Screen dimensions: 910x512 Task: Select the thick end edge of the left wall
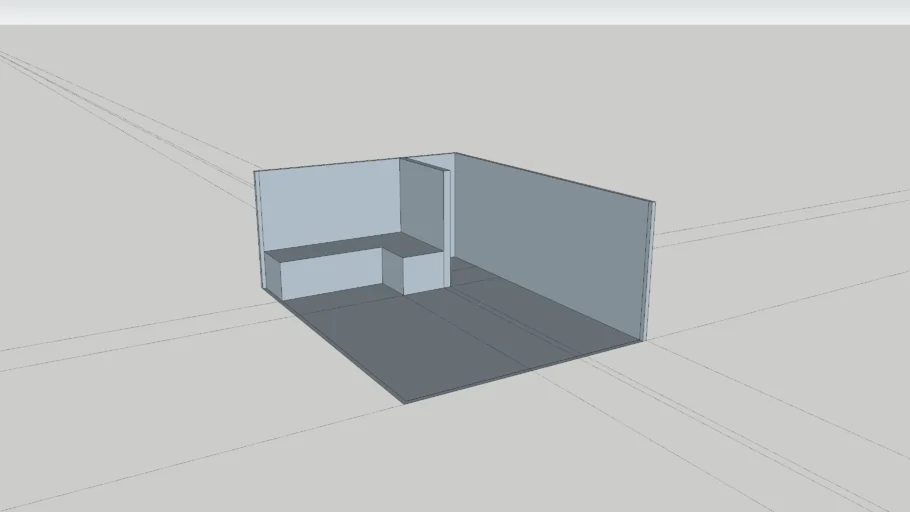click(258, 230)
